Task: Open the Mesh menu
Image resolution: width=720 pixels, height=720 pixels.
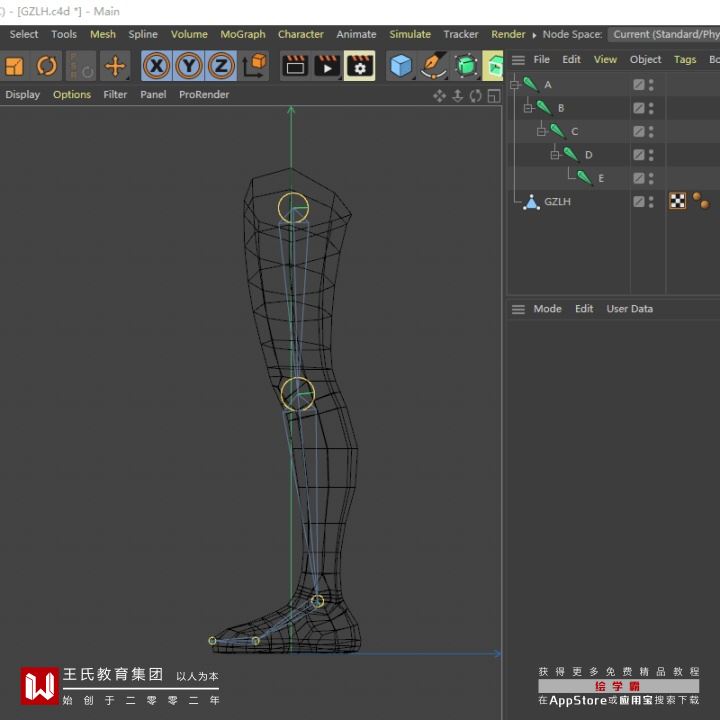Action: point(103,34)
